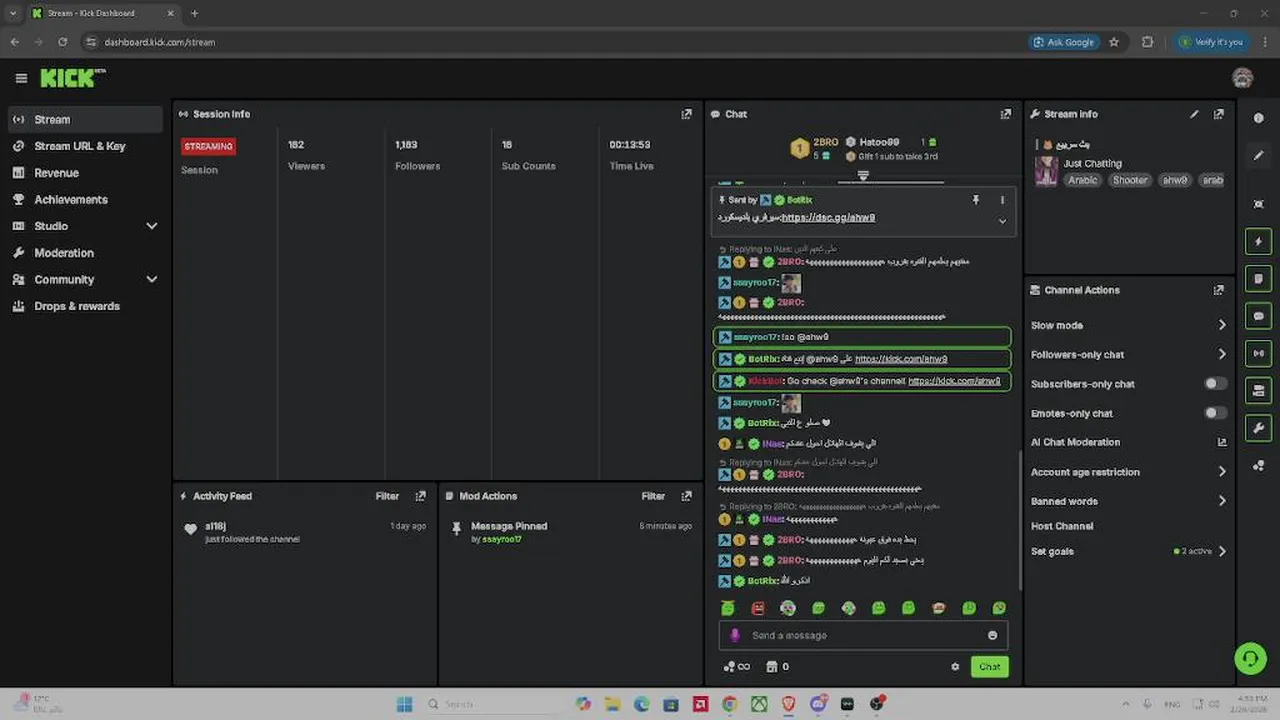
Task: Click the wrench icon in right sidebar
Action: [x=1258, y=428]
